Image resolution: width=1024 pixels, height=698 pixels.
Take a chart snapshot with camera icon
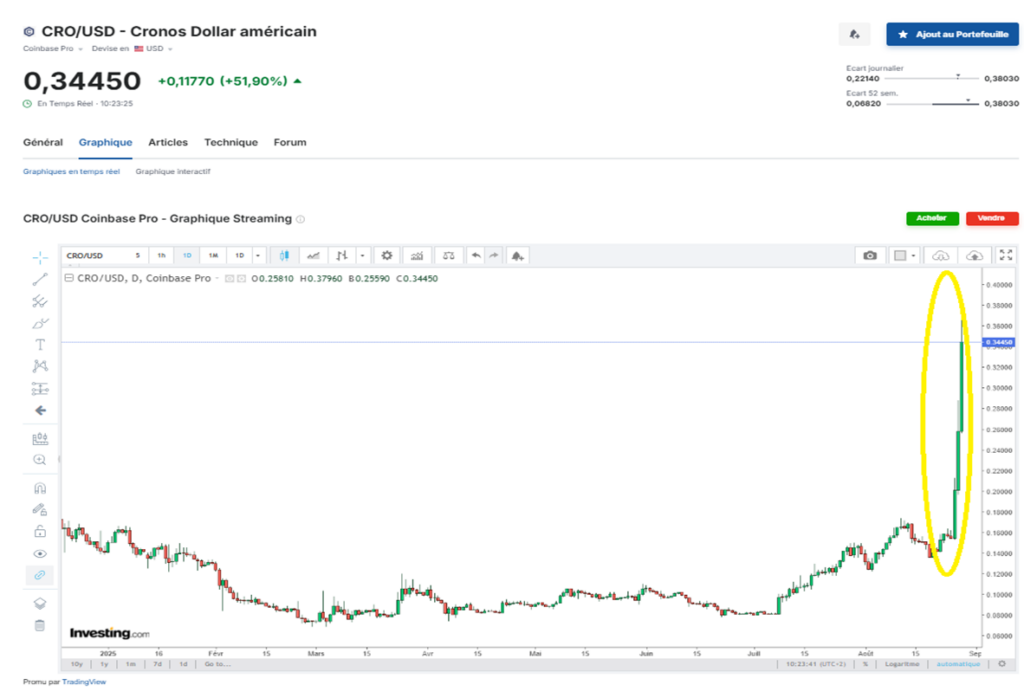870,255
